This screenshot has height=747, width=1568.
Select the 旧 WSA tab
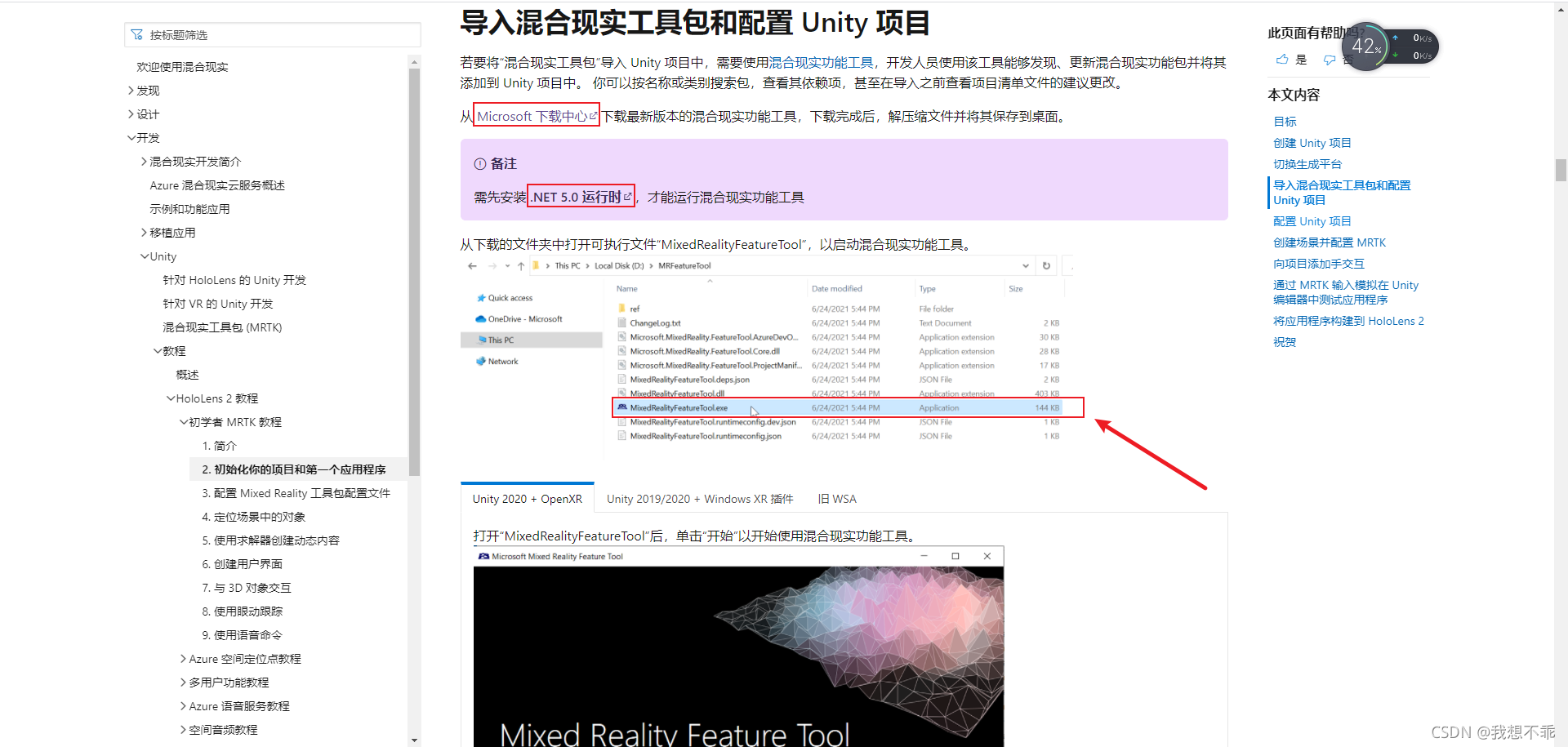[836, 499]
